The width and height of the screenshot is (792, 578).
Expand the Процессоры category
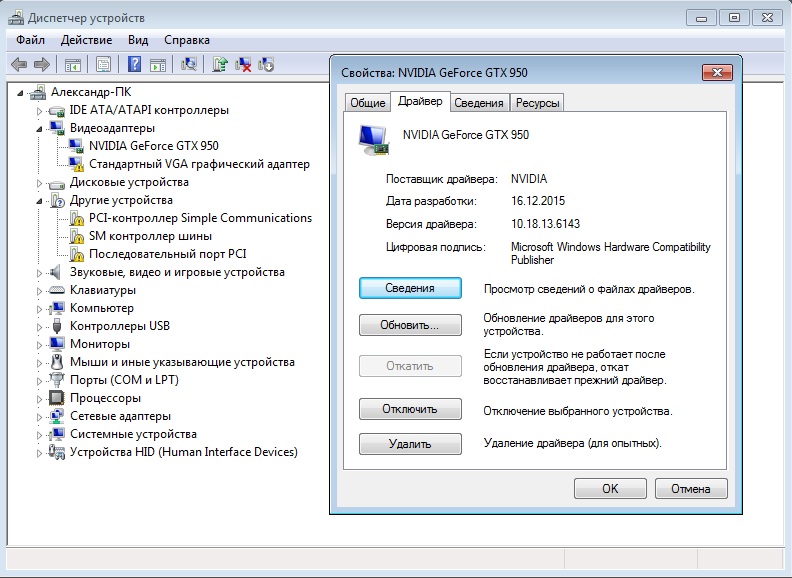pyautogui.click(x=39, y=399)
